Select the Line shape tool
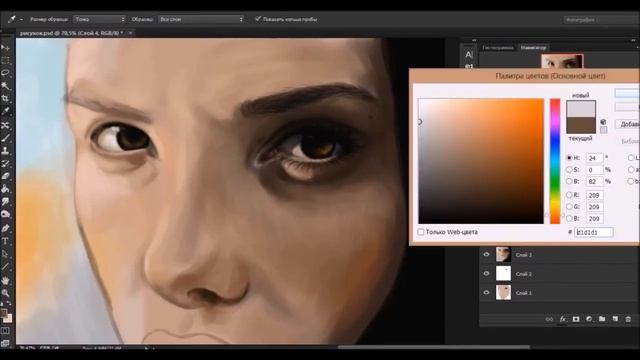The image size is (640, 360). pos(5,267)
